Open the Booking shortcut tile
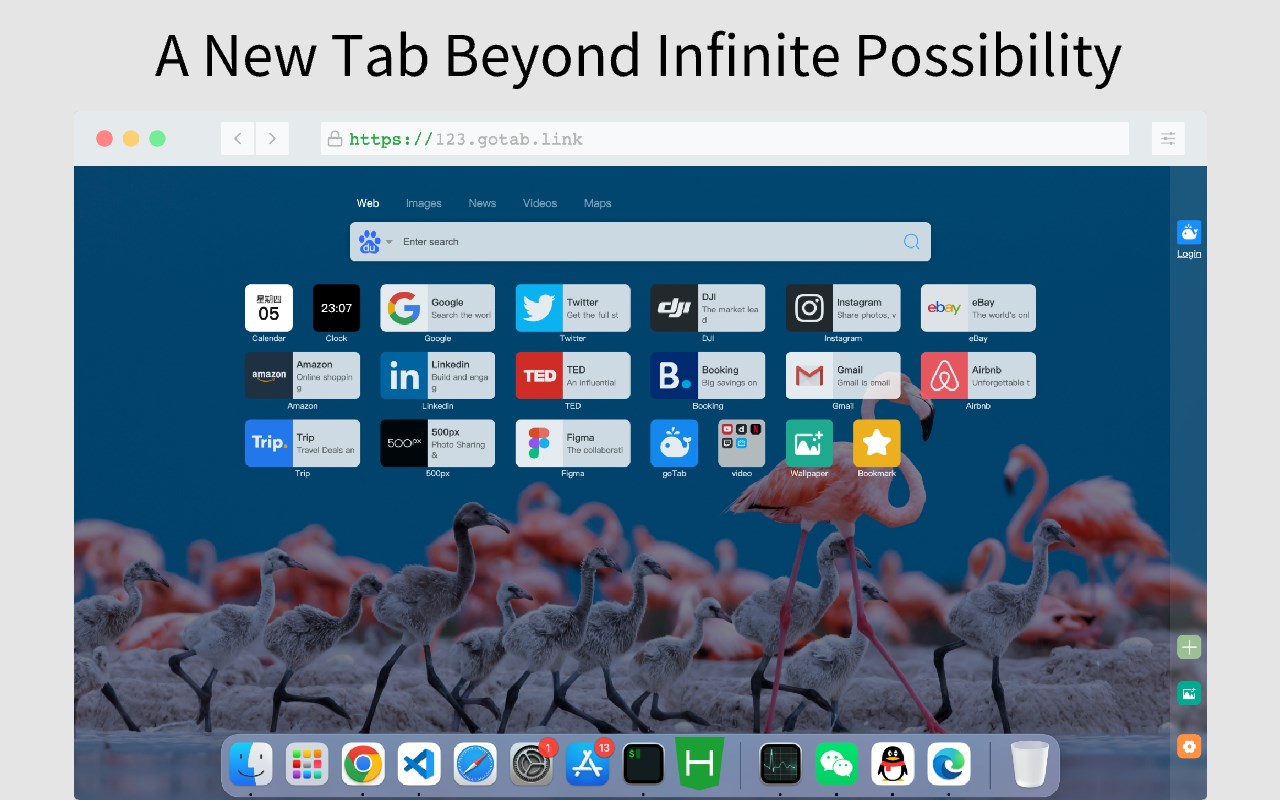Image resolution: width=1280 pixels, height=800 pixels. click(x=708, y=375)
